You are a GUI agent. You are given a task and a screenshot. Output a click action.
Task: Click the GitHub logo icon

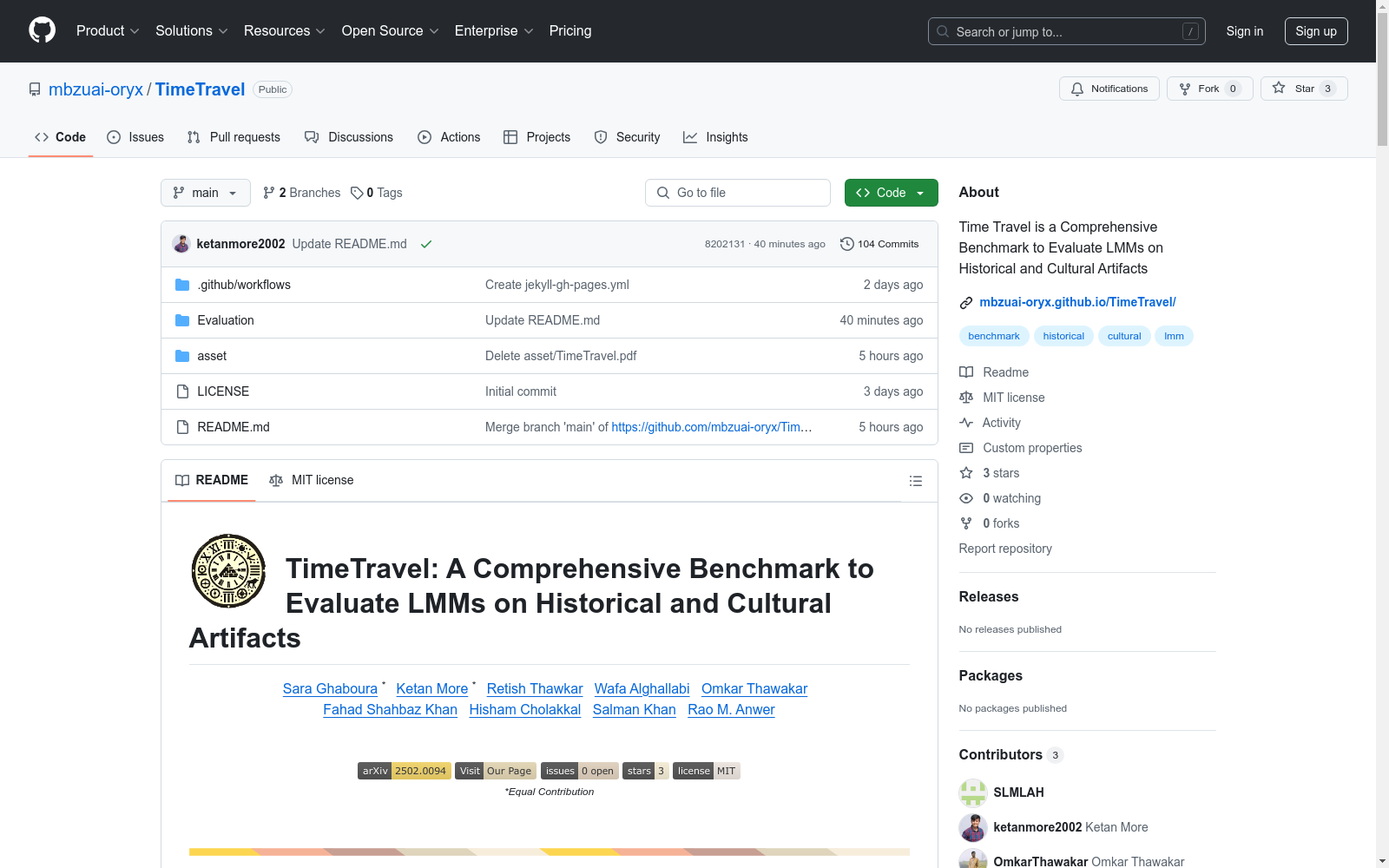42,30
